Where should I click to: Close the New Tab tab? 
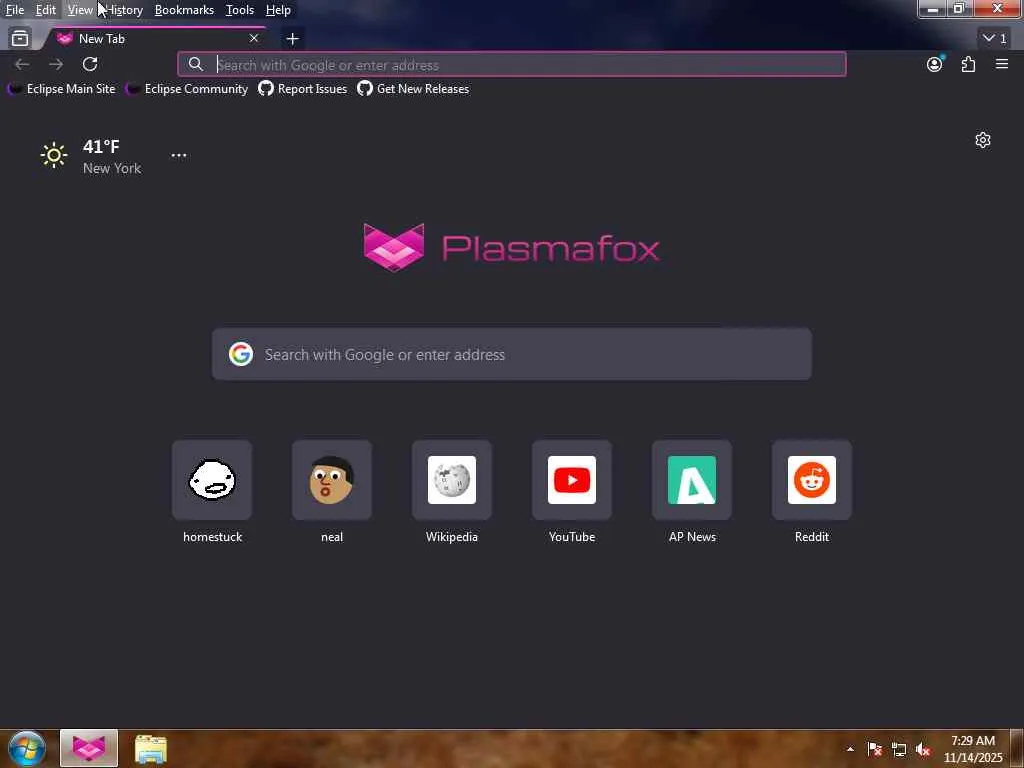point(254,39)
